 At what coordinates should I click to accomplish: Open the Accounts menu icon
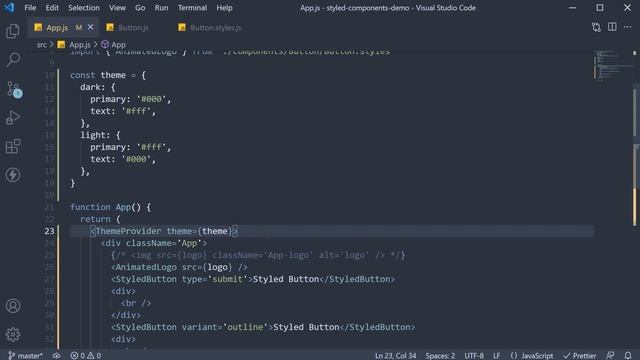13,306
